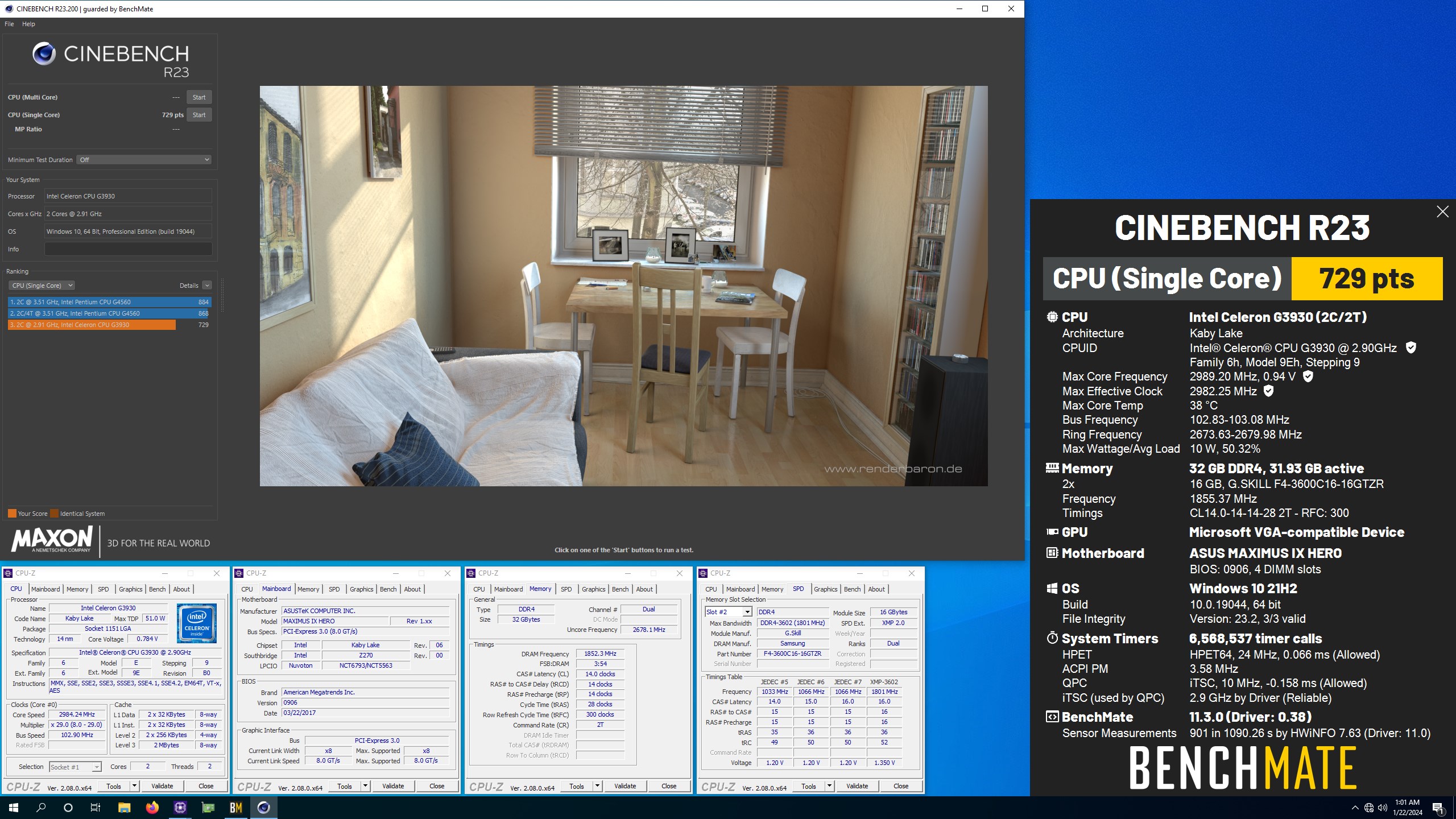The width and height of the screenshot is (1456, 819).
Task: Open Minimum Test Duration dropdown
Action: [x=144, y=160]
